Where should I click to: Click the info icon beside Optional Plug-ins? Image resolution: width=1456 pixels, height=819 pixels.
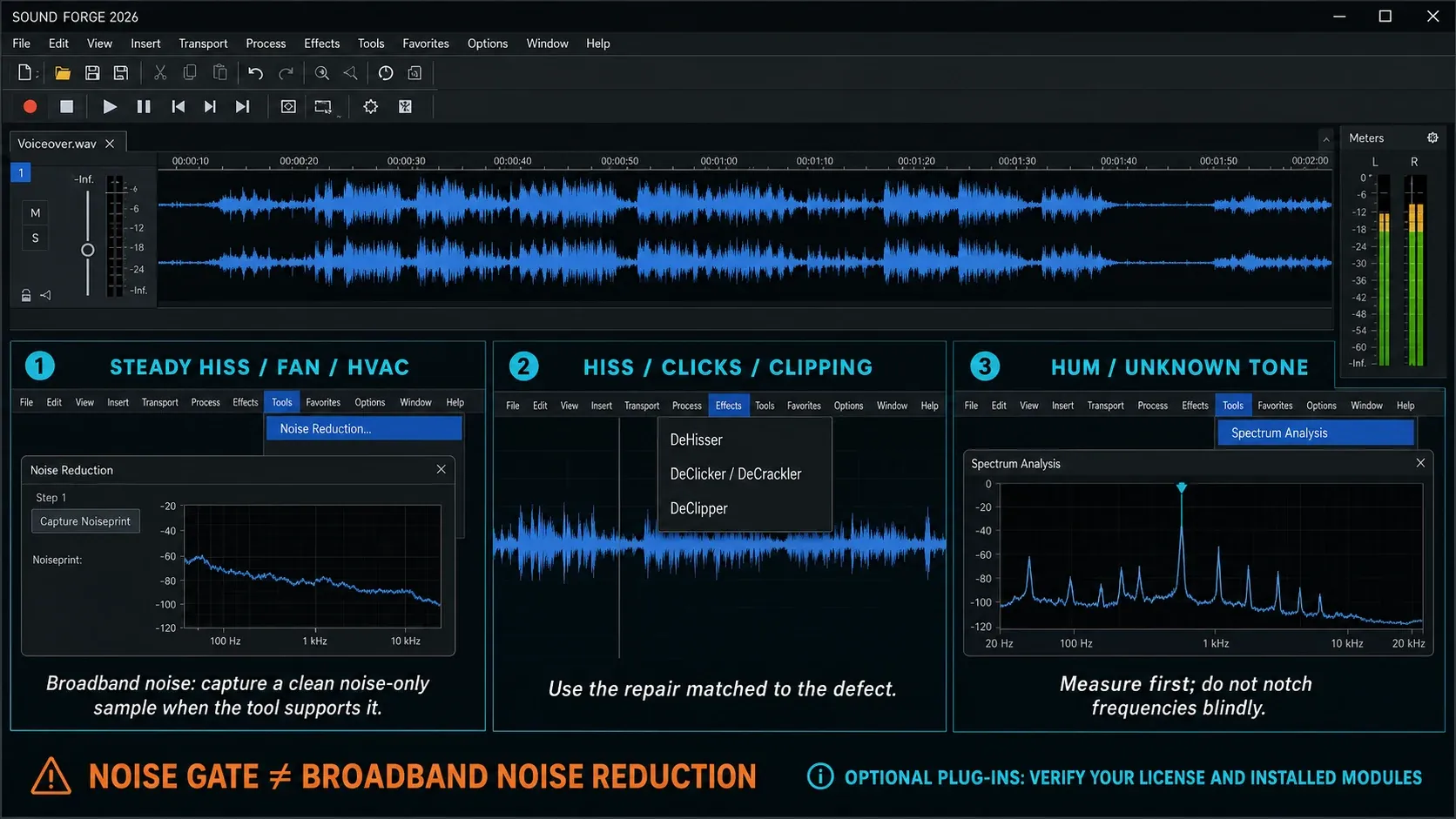point(820,776)
